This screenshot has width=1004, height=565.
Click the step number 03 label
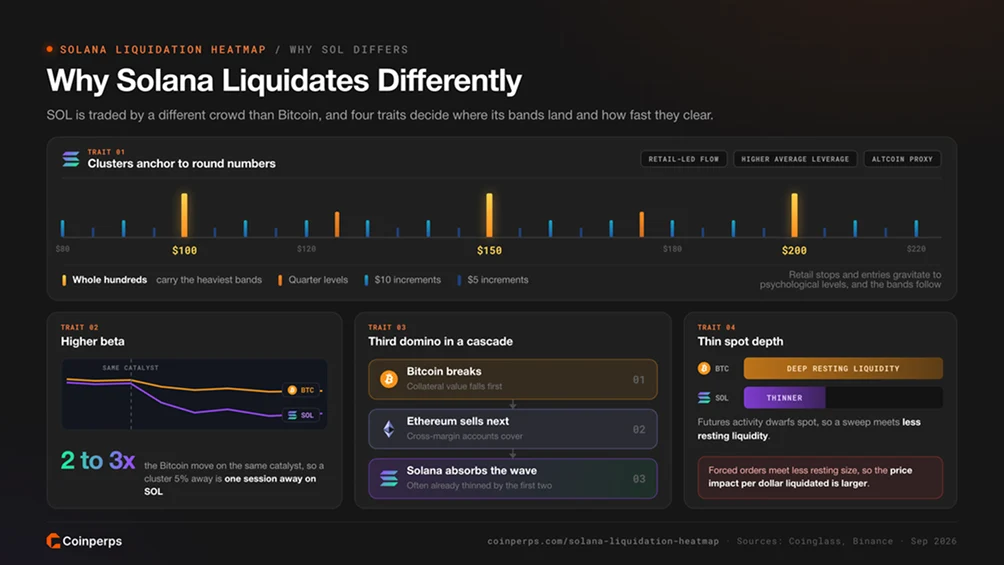[639, 479]
